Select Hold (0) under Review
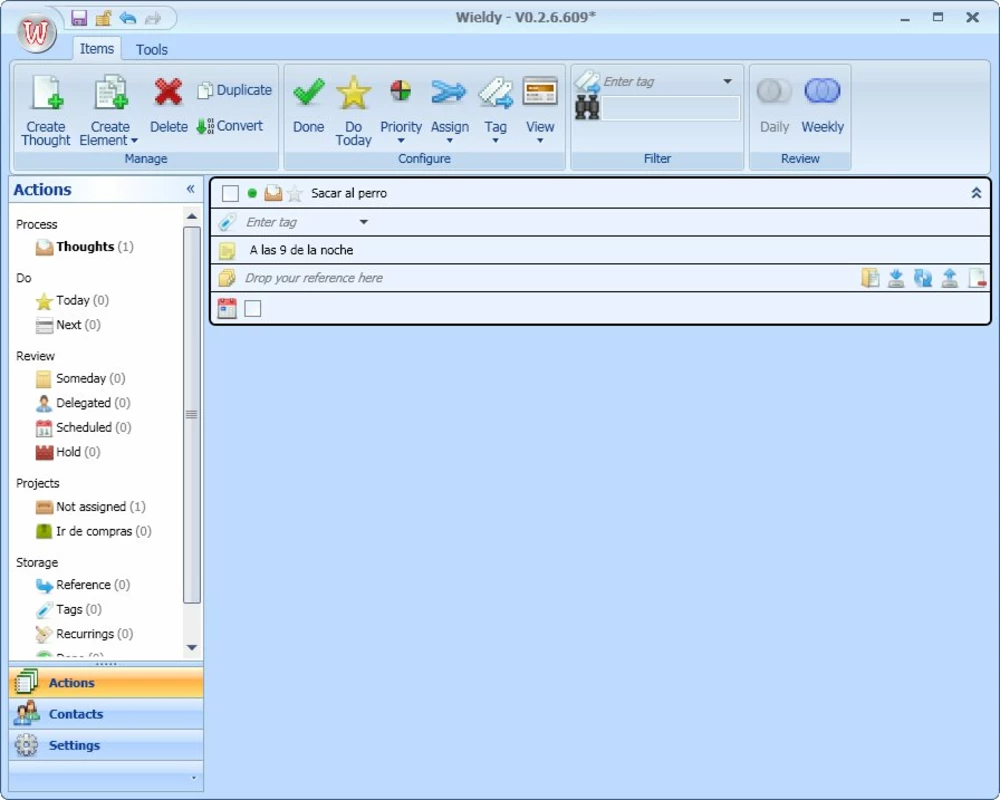The width and height of the screenshot is (1000, 800). (68, 452)
